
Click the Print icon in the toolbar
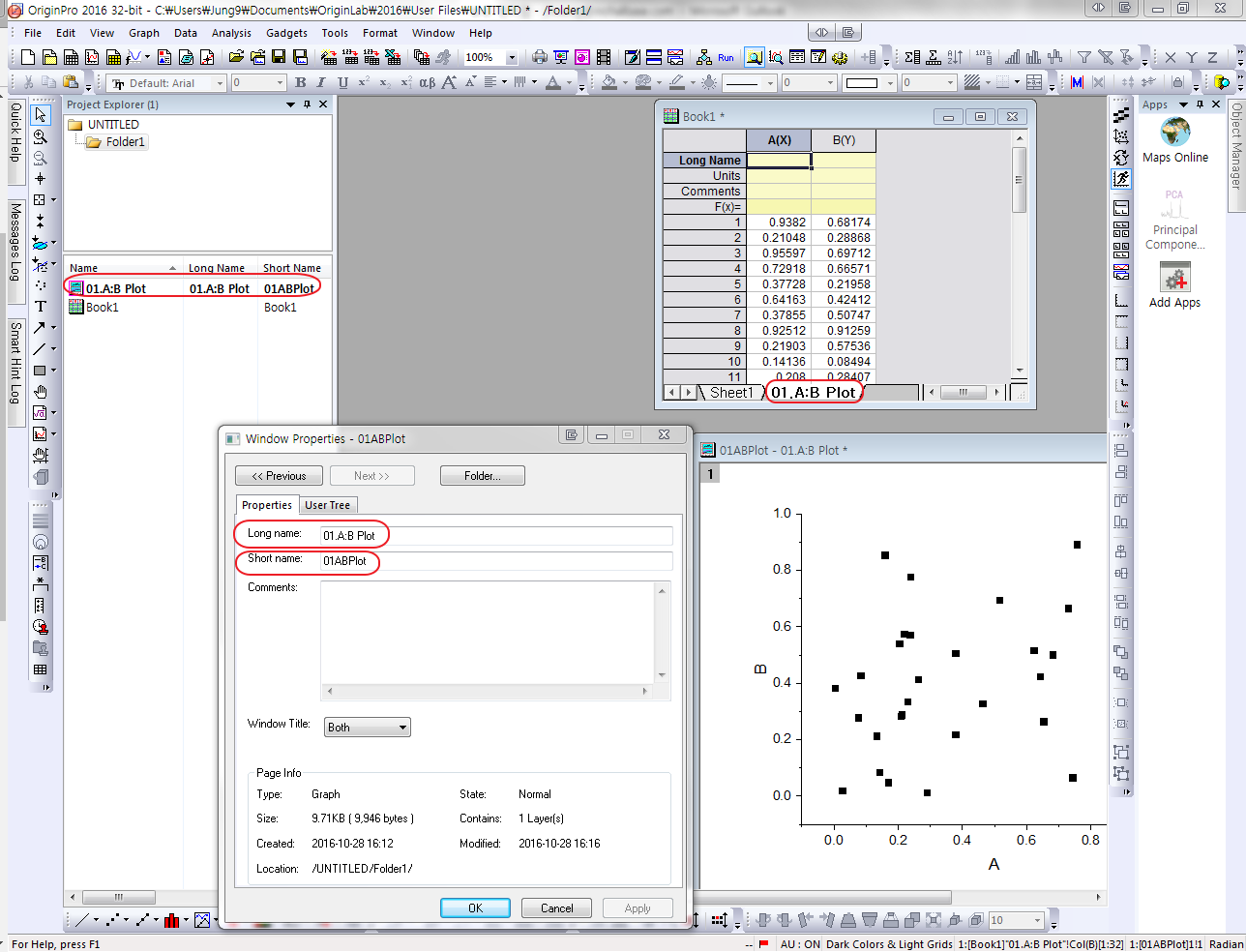pyautogui.click(x=540, y=58)
